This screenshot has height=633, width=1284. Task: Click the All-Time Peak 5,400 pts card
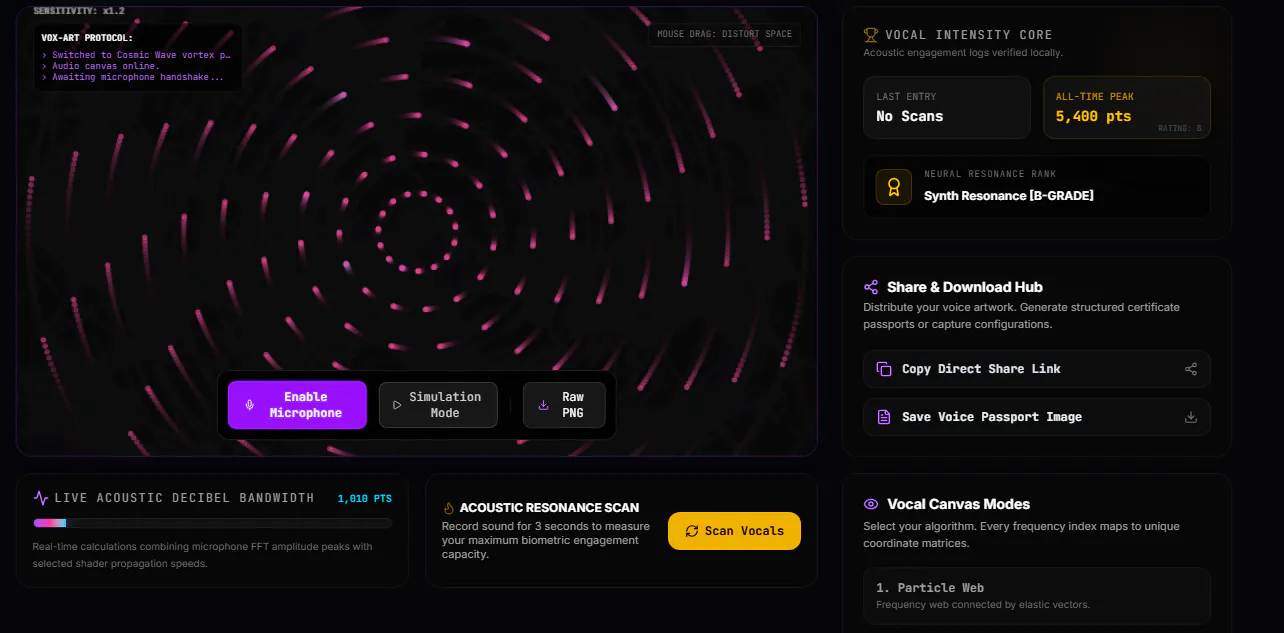(x=1127, y=107)
